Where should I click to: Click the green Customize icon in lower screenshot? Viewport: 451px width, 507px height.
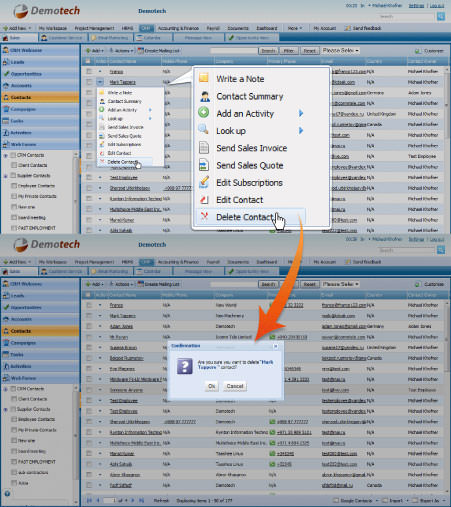417,284
